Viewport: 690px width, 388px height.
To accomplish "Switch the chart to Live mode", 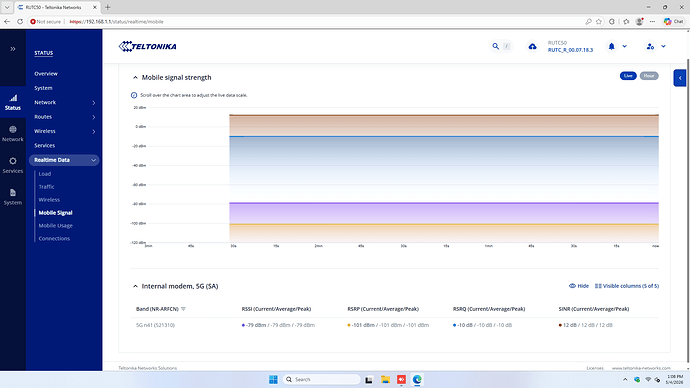I will point(628,76).
